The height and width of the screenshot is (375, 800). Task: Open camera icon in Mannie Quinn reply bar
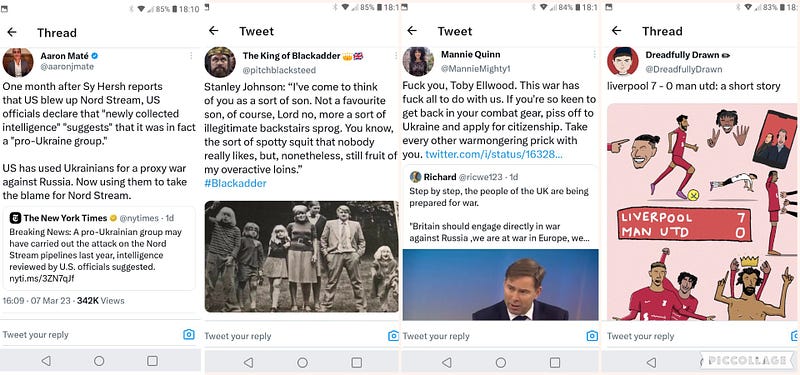[592, 336]
